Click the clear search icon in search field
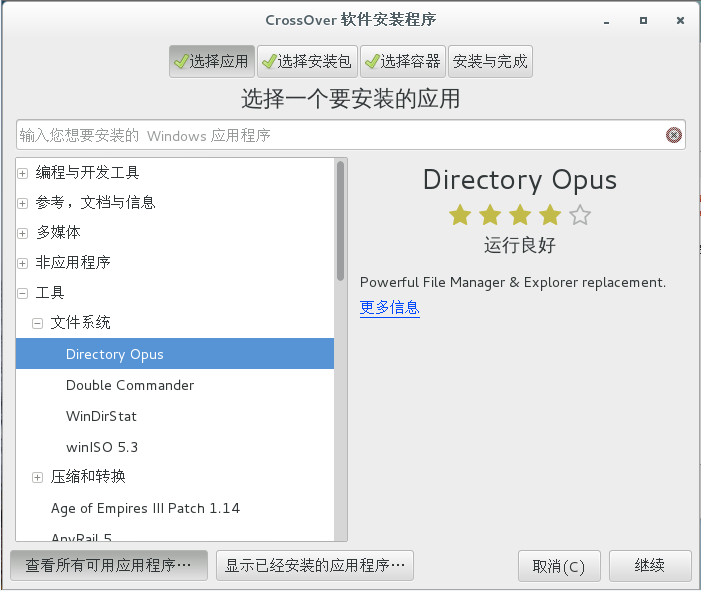The image size is (701, 591). click(673, 135)
